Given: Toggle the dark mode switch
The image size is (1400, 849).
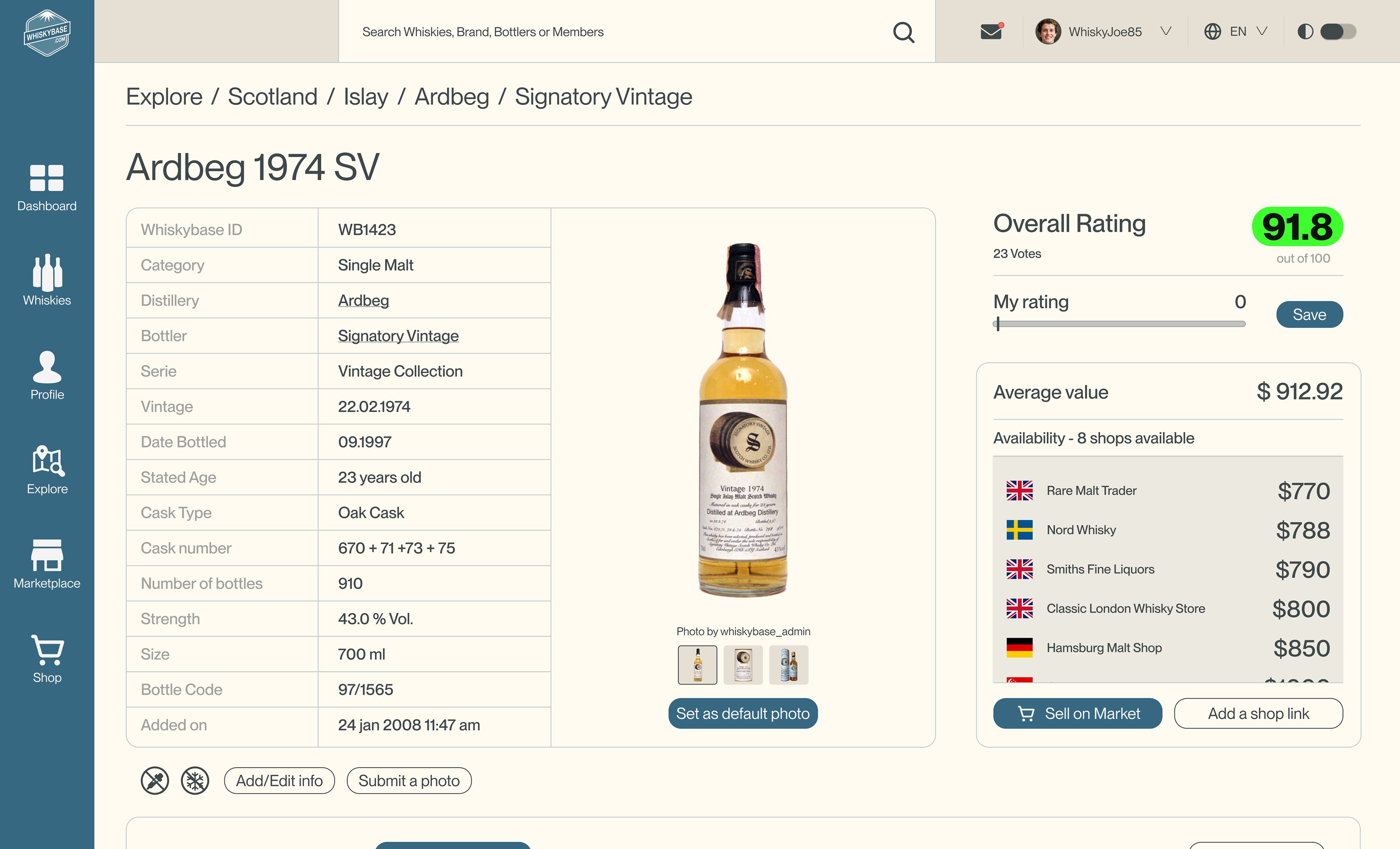Looking at the screenshot, I should pos(1338,32).
